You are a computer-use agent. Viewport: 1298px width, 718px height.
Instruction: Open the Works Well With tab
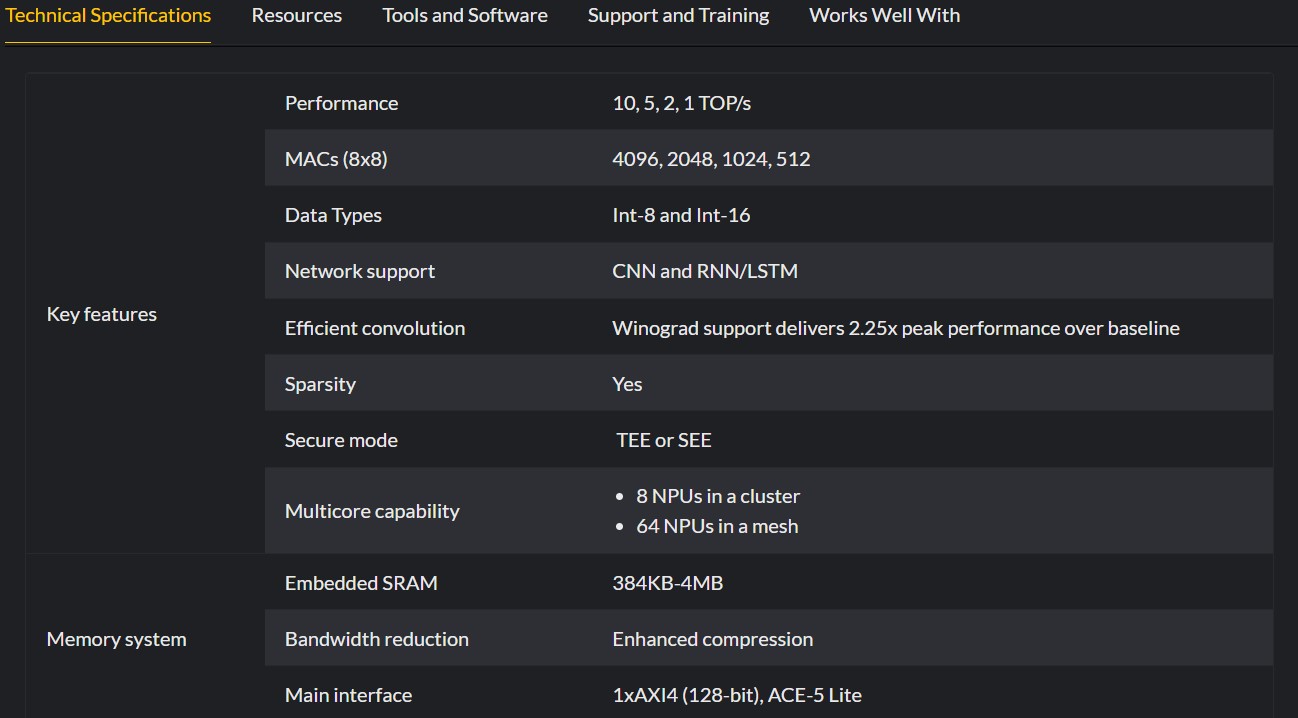click(884, 16)
